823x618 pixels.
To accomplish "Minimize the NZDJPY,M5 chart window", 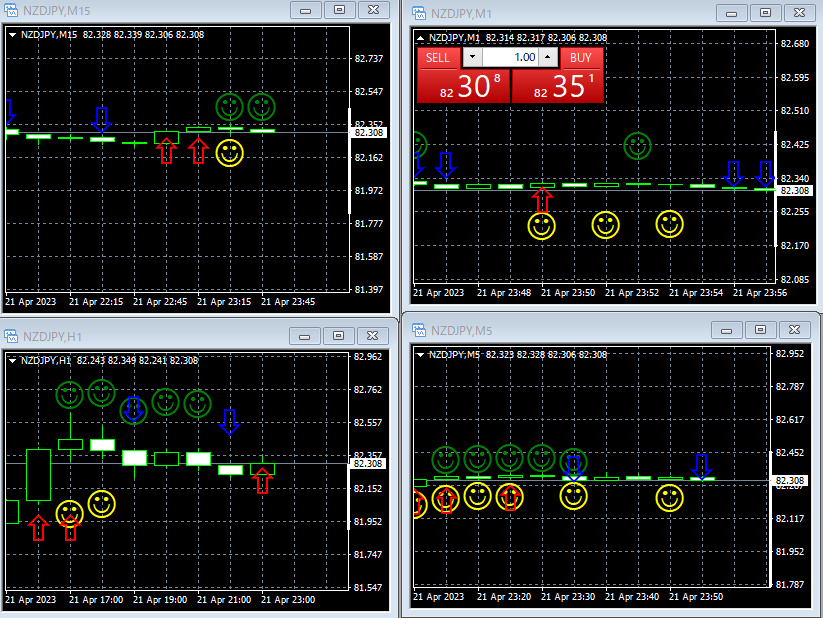I will click(x=726, y=330).
